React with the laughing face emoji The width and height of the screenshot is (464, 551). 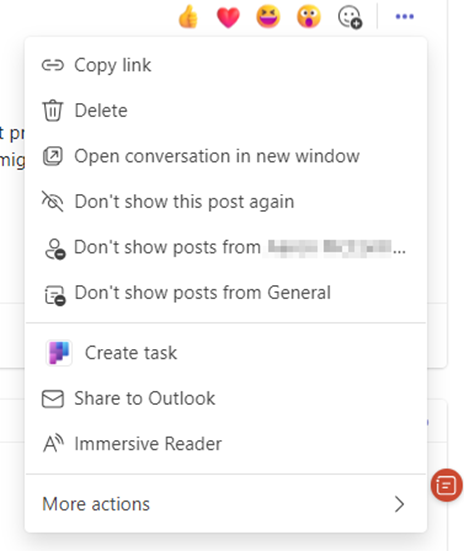click(269, 17)
